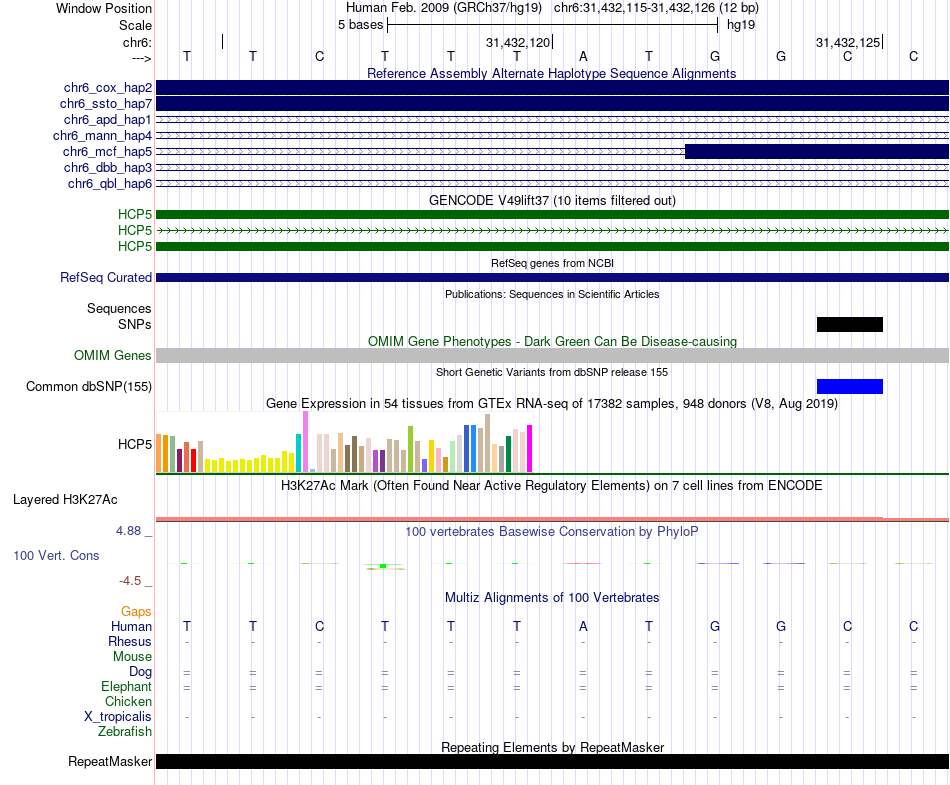Screen dimensions: 950x785
Task: Click the chr6_cox_hap2 track label
Action: (107, 88)
